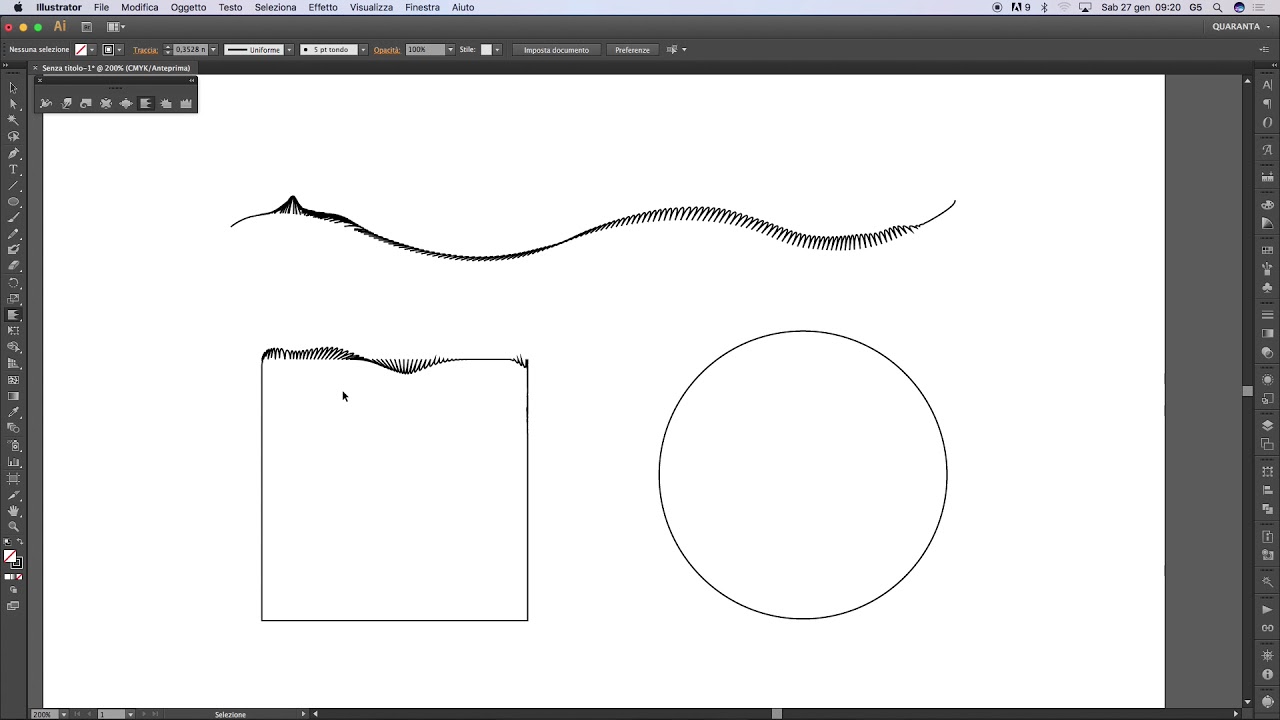Open the Symbols panel icon
The image size is (1280, 720).
point(1267,288)
